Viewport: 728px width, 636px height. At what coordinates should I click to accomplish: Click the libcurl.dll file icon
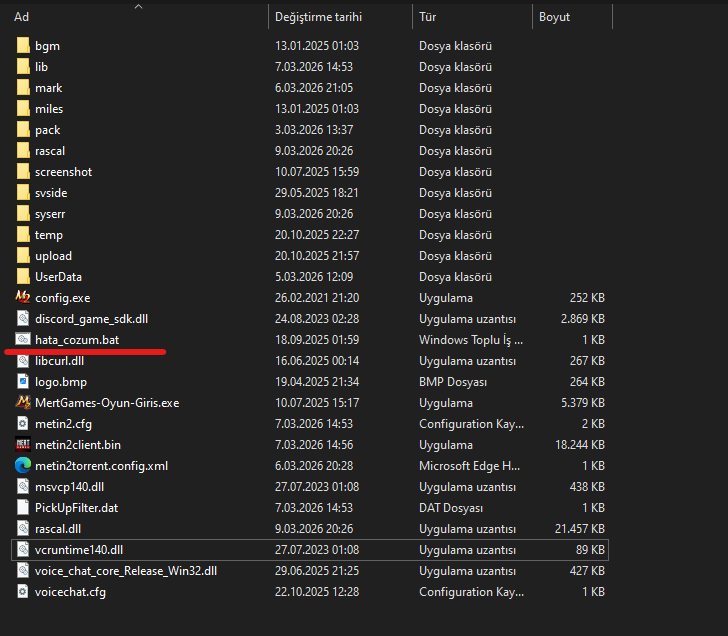(23, 360)
